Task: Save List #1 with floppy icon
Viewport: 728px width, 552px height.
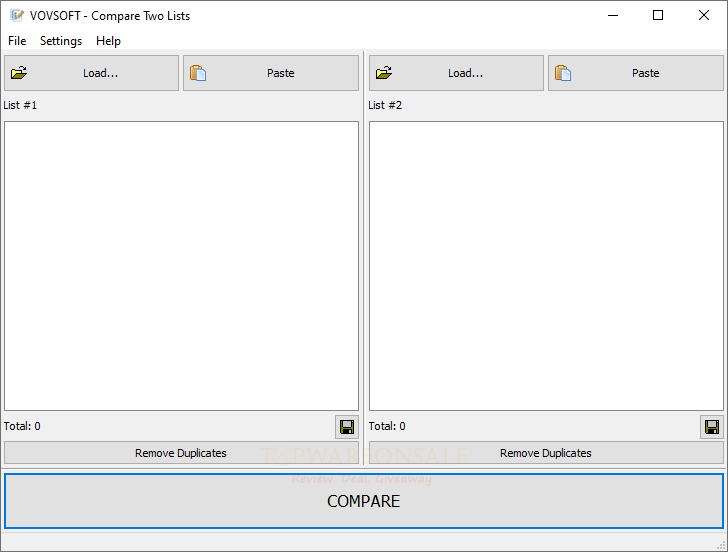Action: (347, 427)
